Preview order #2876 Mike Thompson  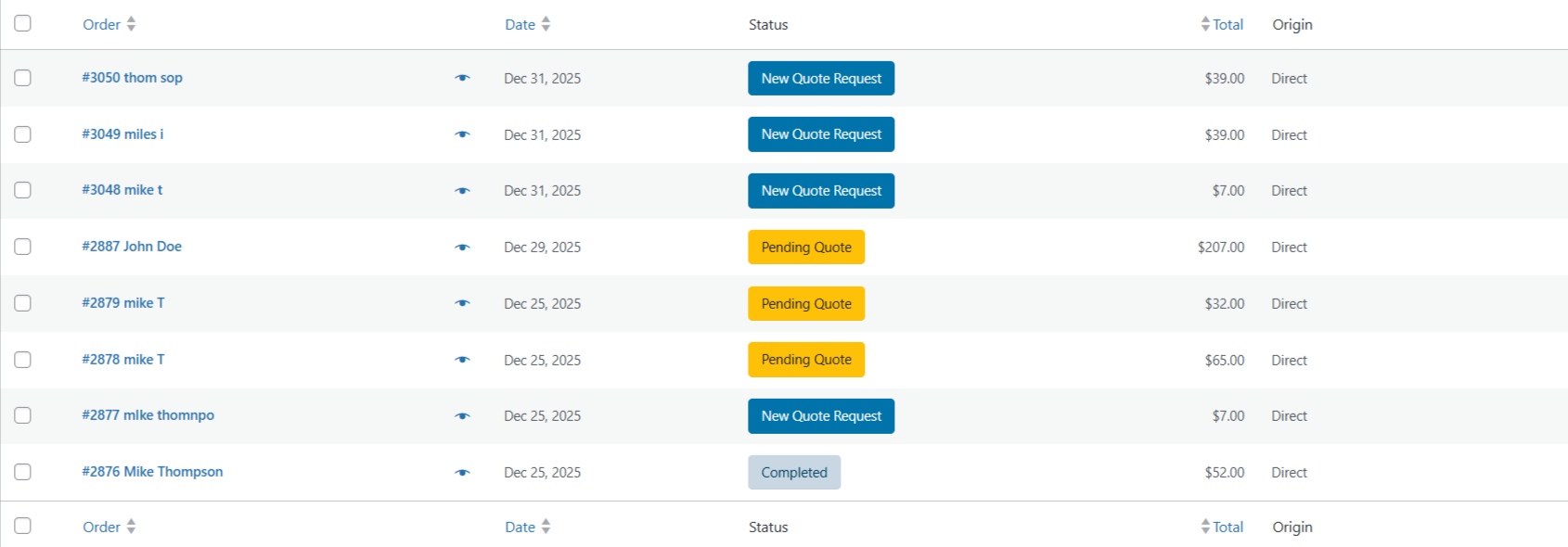(462, 473)
